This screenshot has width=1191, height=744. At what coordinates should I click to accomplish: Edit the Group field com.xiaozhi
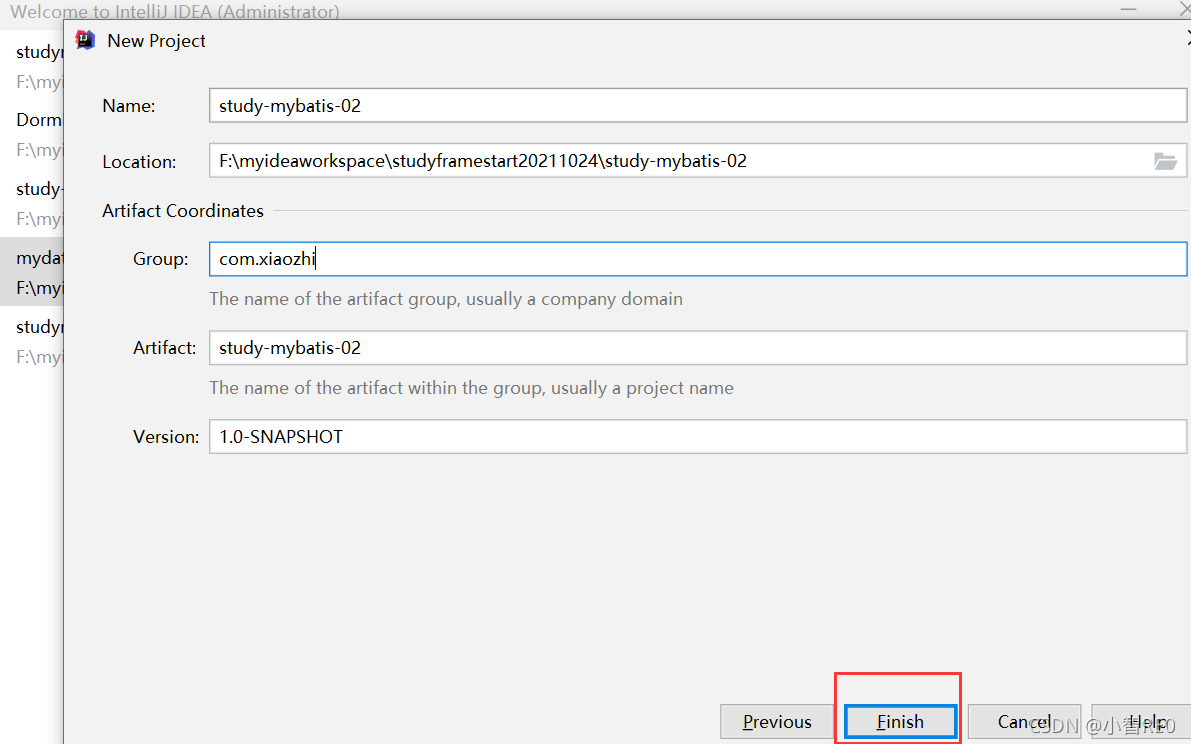point(698,259)
